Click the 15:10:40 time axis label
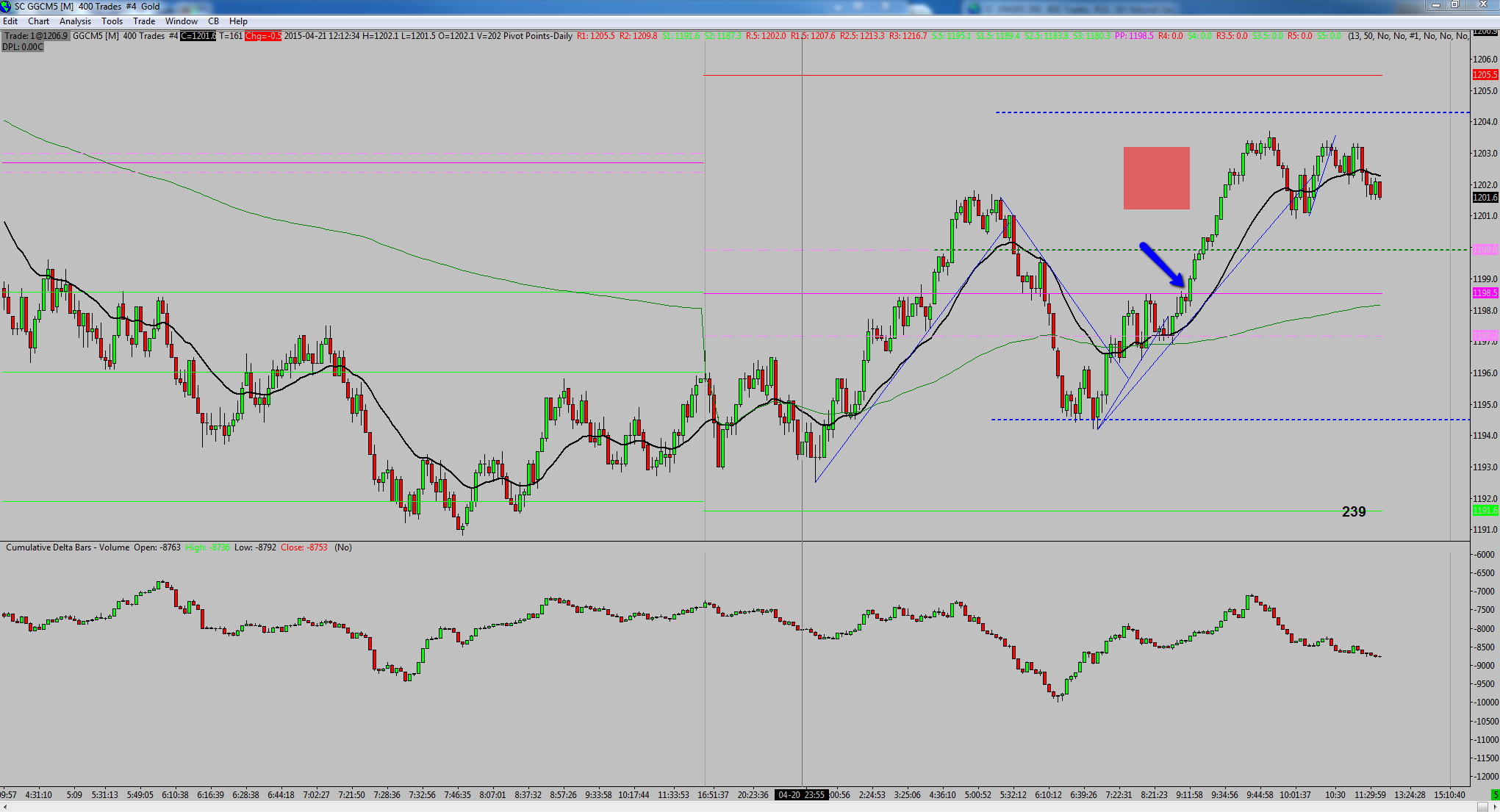The width and height of the screenshot is (1500, 812). coord(1449,795)
